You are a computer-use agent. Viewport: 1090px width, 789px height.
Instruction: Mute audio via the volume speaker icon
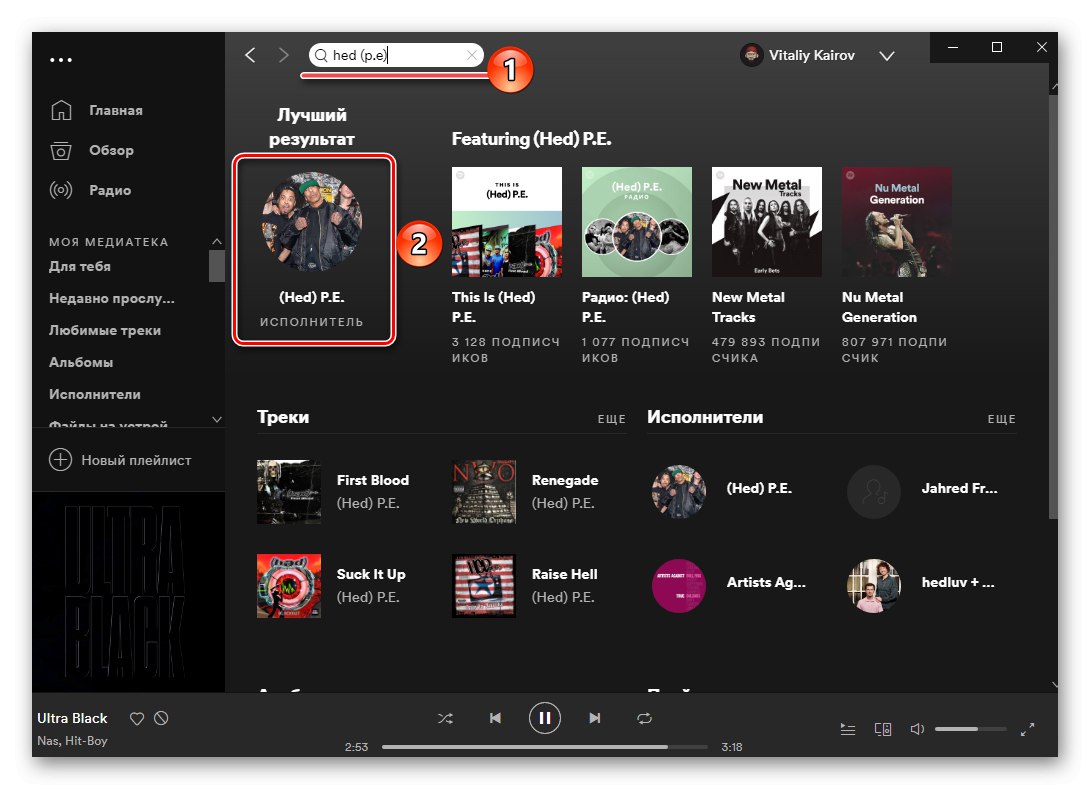pyautogui.click(x=917, y=729)
